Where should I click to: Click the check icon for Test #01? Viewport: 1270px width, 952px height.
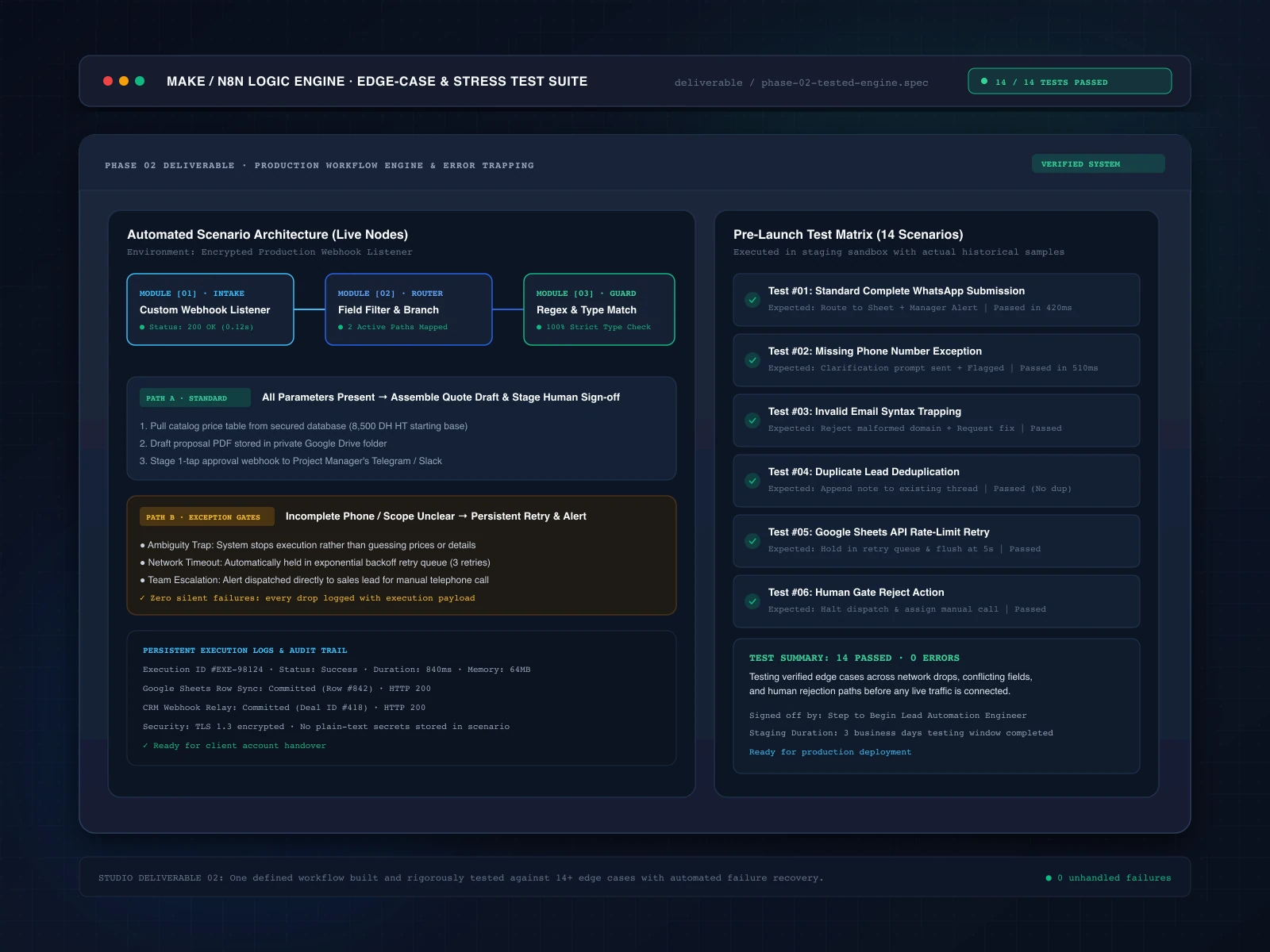point(752,300)
